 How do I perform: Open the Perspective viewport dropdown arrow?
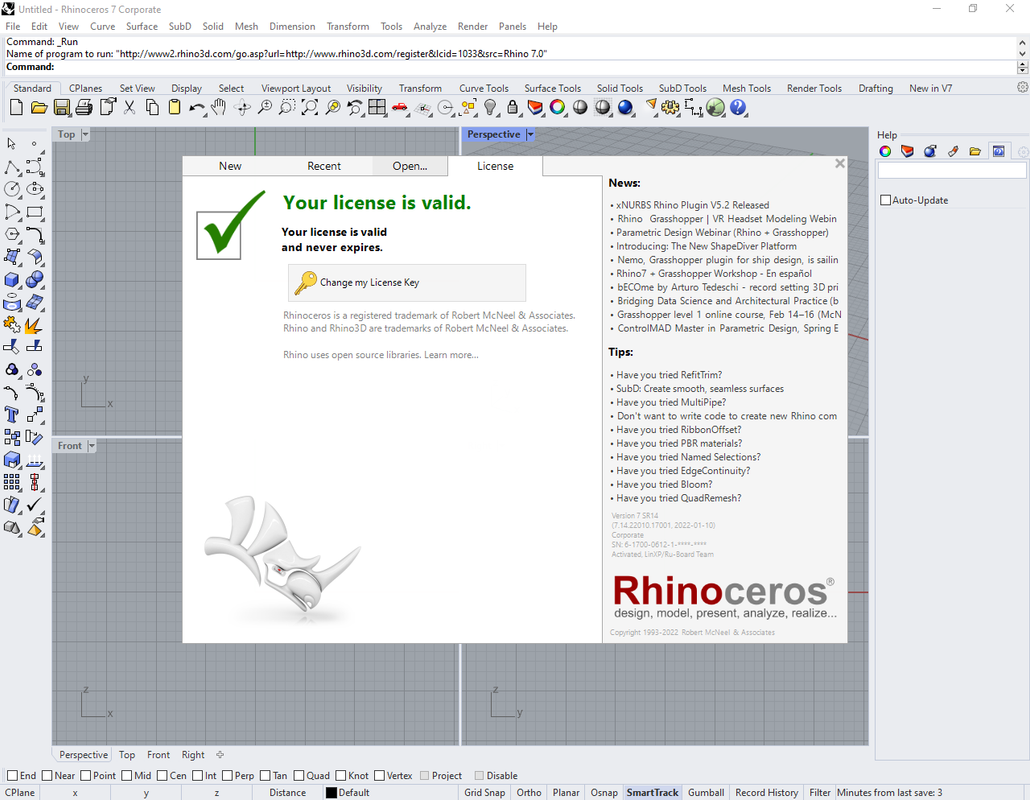click(530, 135)
